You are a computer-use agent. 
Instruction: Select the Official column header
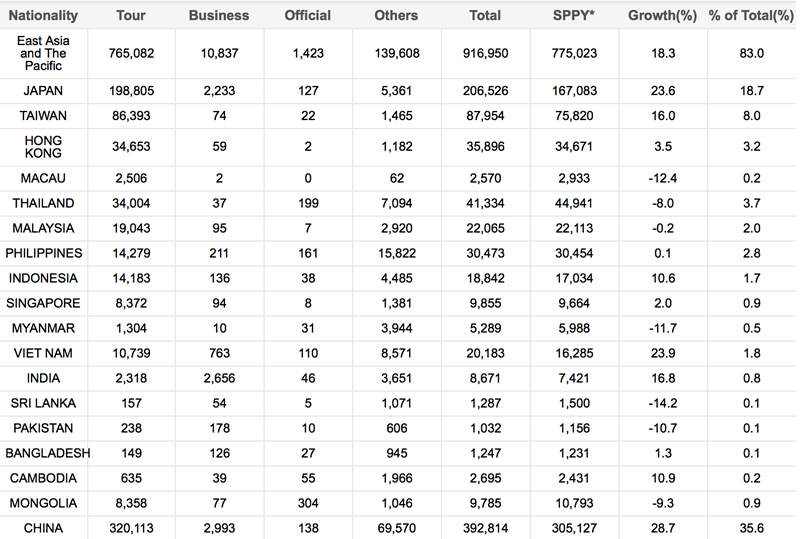tap(308, 15)
